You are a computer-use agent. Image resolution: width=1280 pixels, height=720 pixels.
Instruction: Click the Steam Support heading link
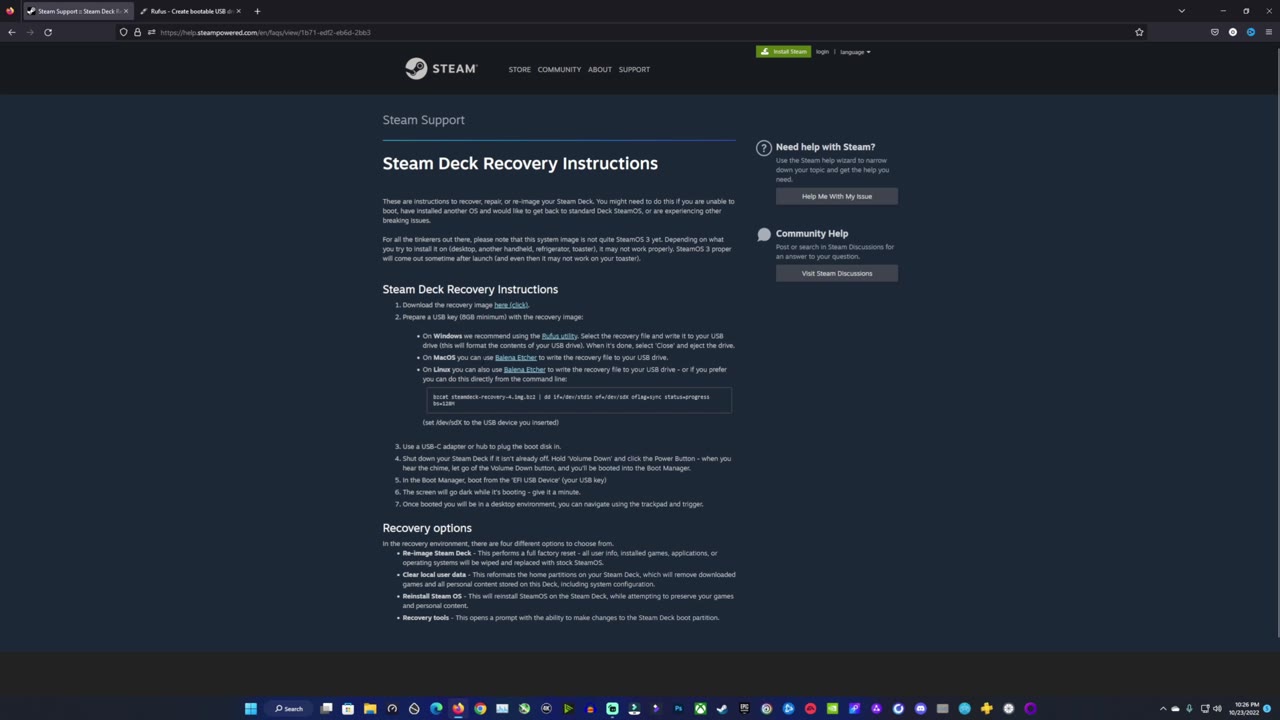[x=423, y=120]
